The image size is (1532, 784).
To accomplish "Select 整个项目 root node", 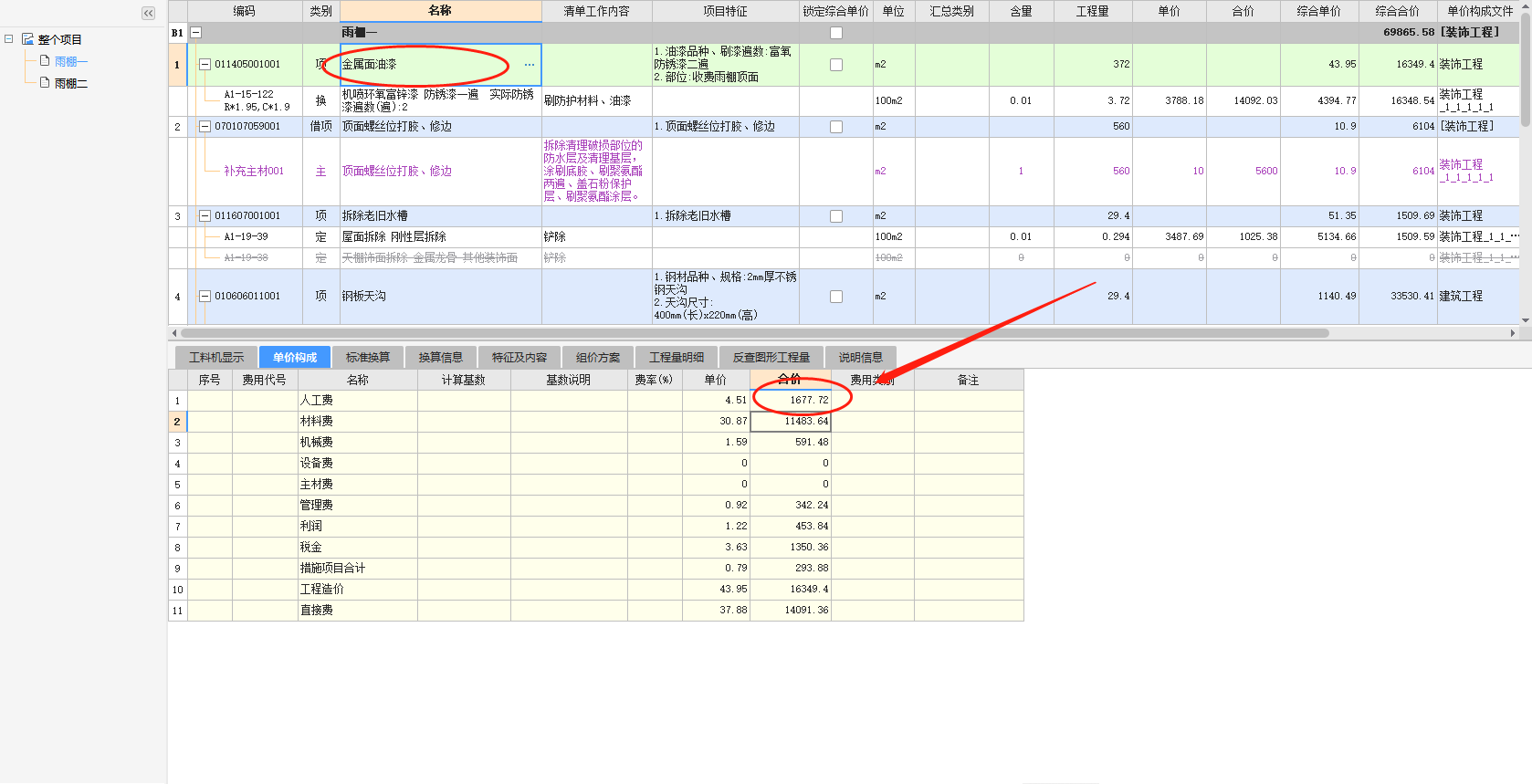I will (x=60, y=40).
